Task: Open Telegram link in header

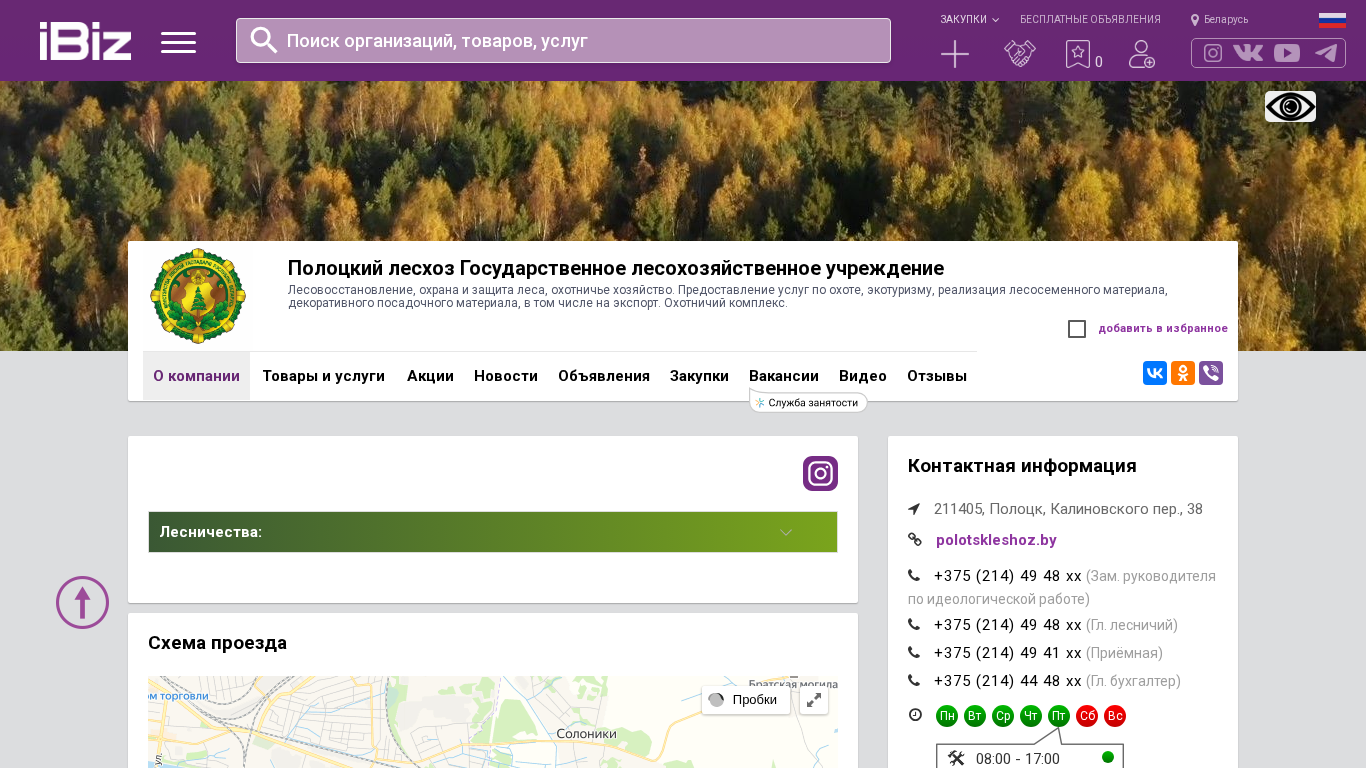Action: click(1326, 53)
